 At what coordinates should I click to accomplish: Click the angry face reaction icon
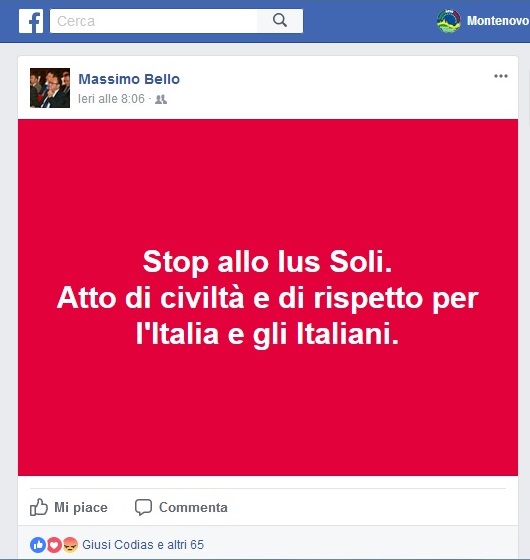(x=70, y=545)
